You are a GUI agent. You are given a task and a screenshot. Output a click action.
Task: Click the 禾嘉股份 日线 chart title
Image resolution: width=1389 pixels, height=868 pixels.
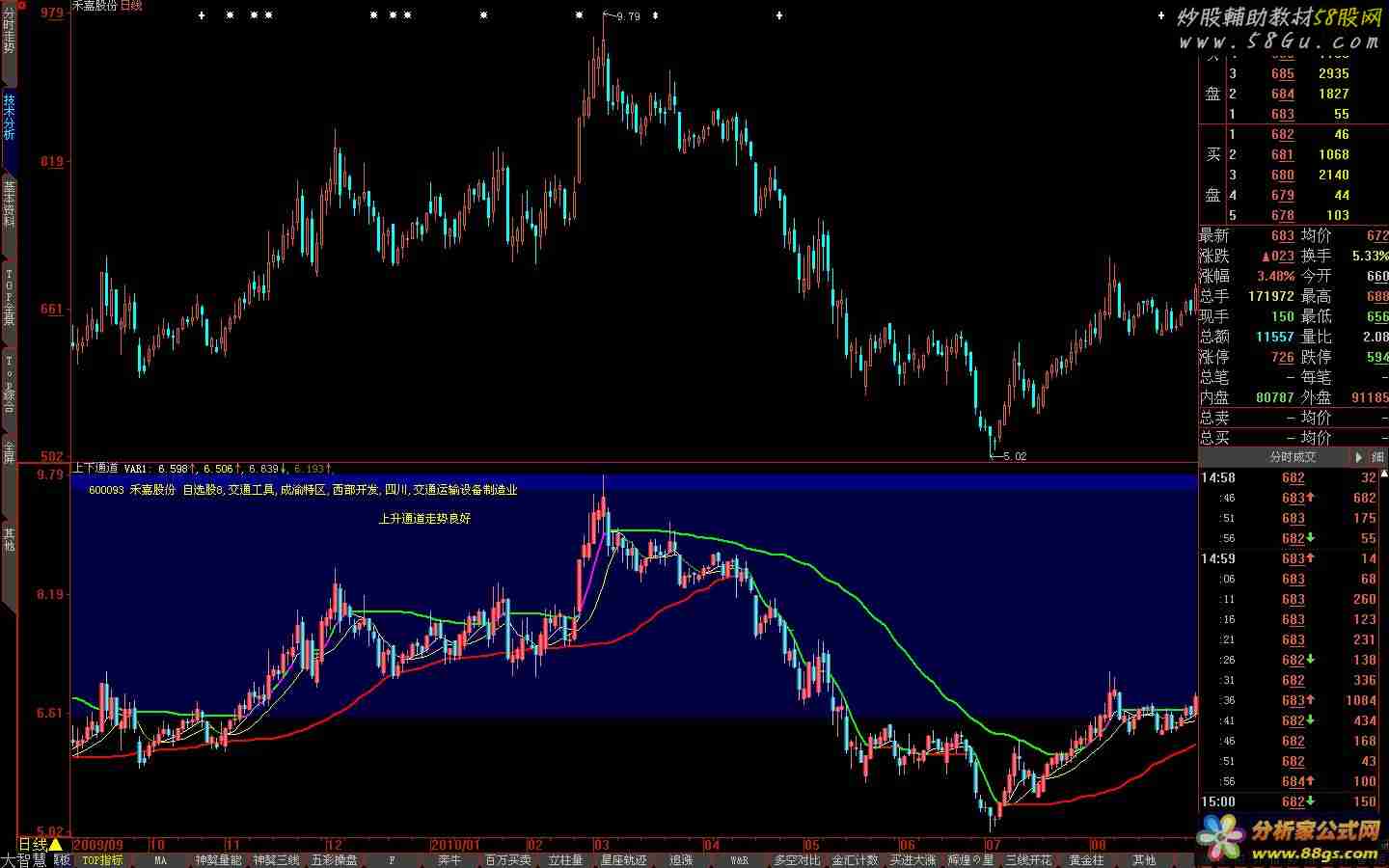point(108,6)
